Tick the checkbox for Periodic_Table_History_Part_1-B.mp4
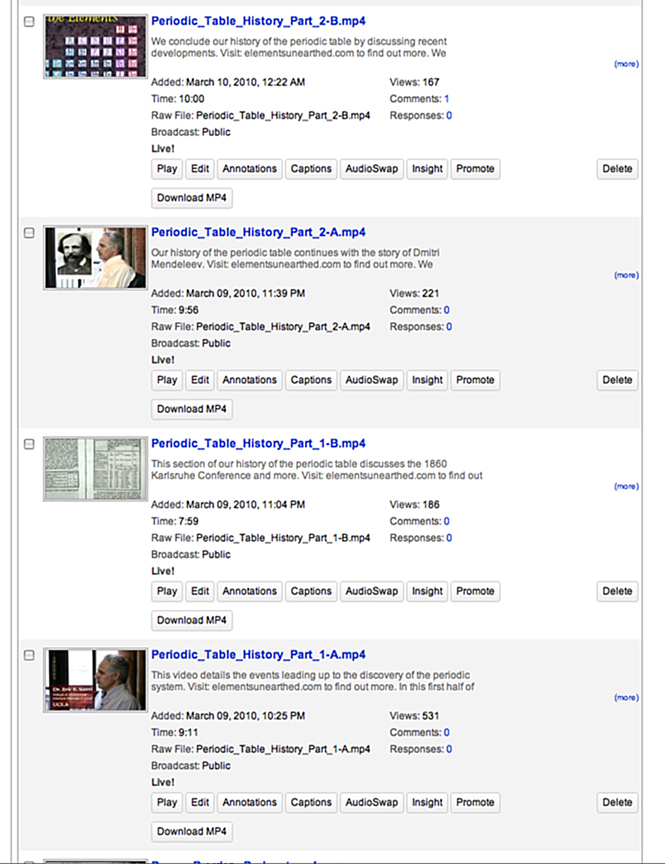The image size is (665, 864). click(x=29, y=444)
